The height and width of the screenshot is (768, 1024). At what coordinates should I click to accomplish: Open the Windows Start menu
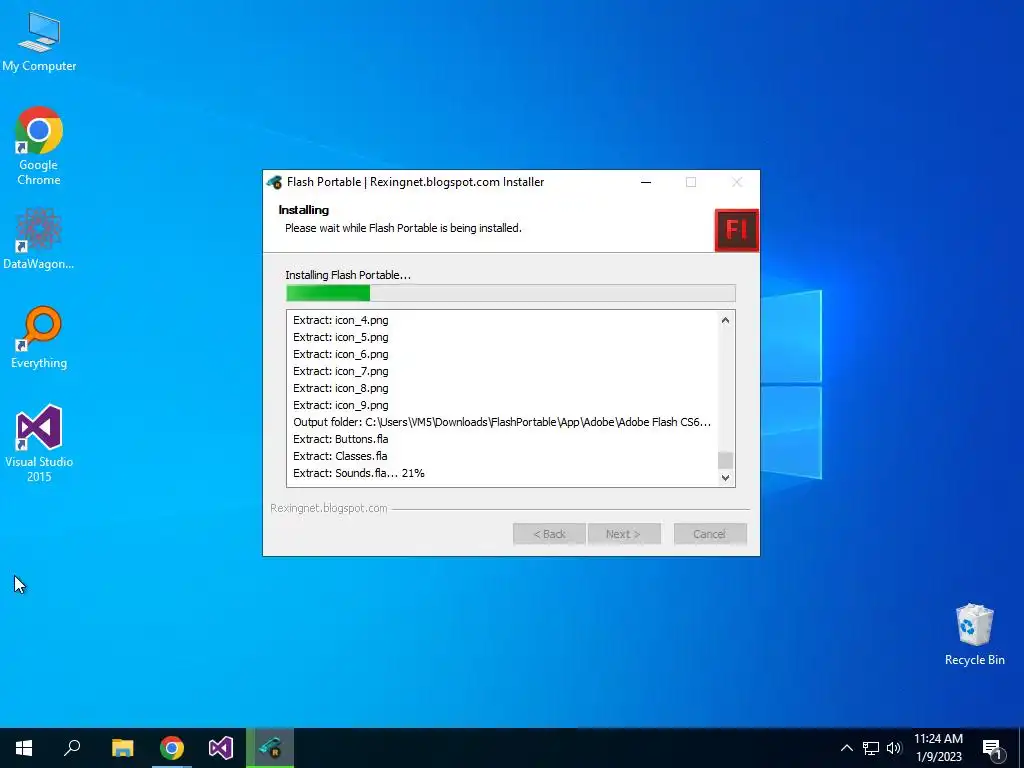click(x=24, y=748)
